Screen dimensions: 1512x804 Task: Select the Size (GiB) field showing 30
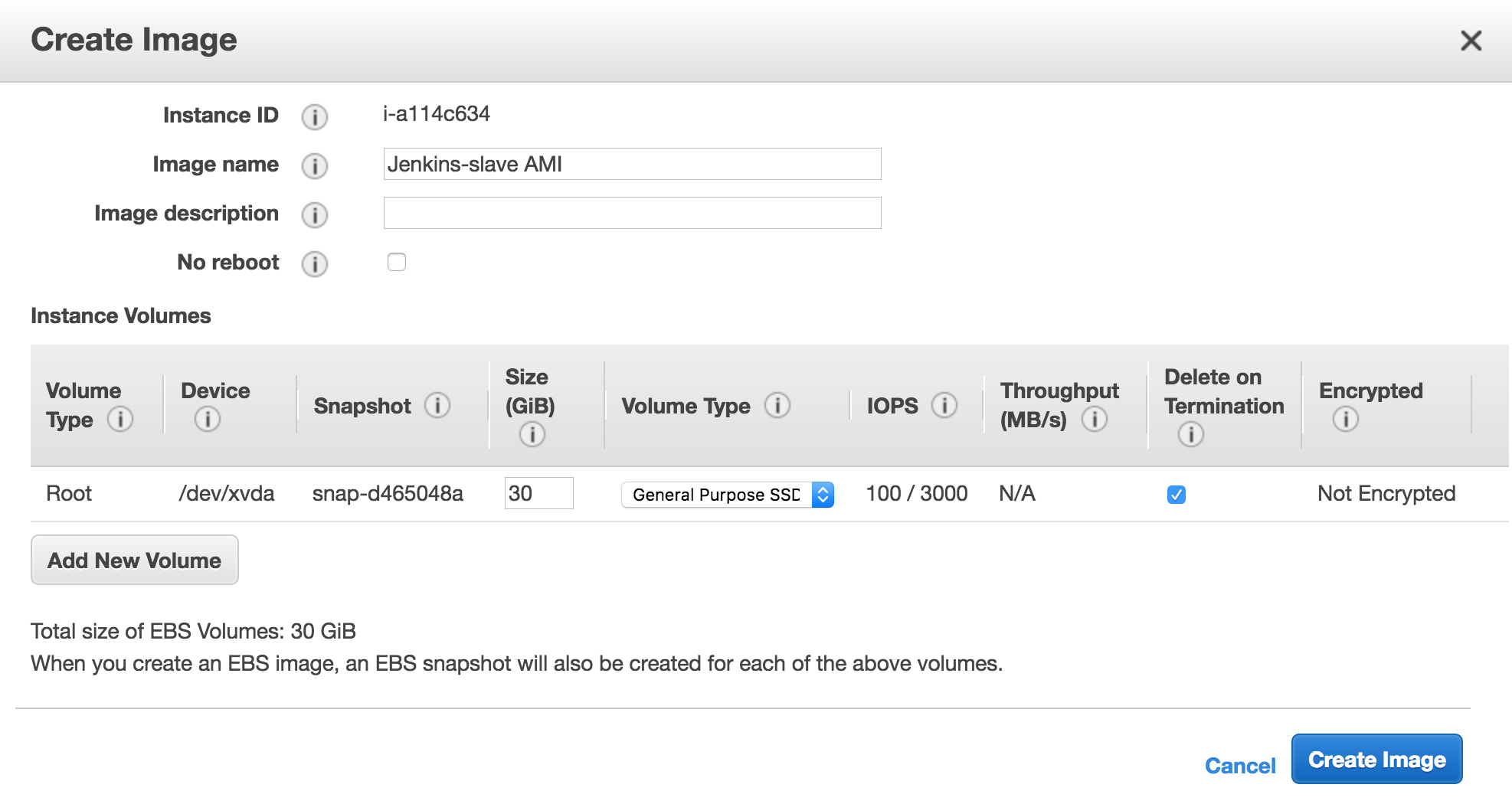(539, 493)
